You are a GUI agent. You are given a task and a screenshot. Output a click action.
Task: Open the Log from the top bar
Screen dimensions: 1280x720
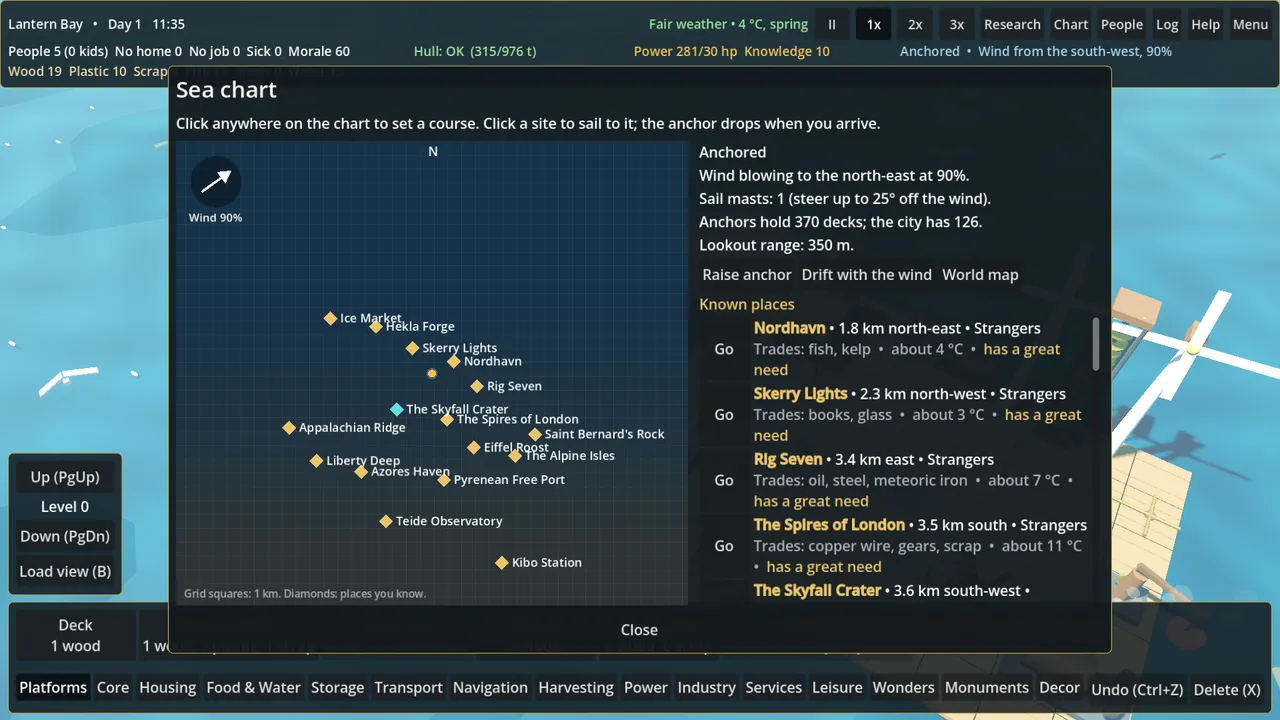tap(1167, 24)
